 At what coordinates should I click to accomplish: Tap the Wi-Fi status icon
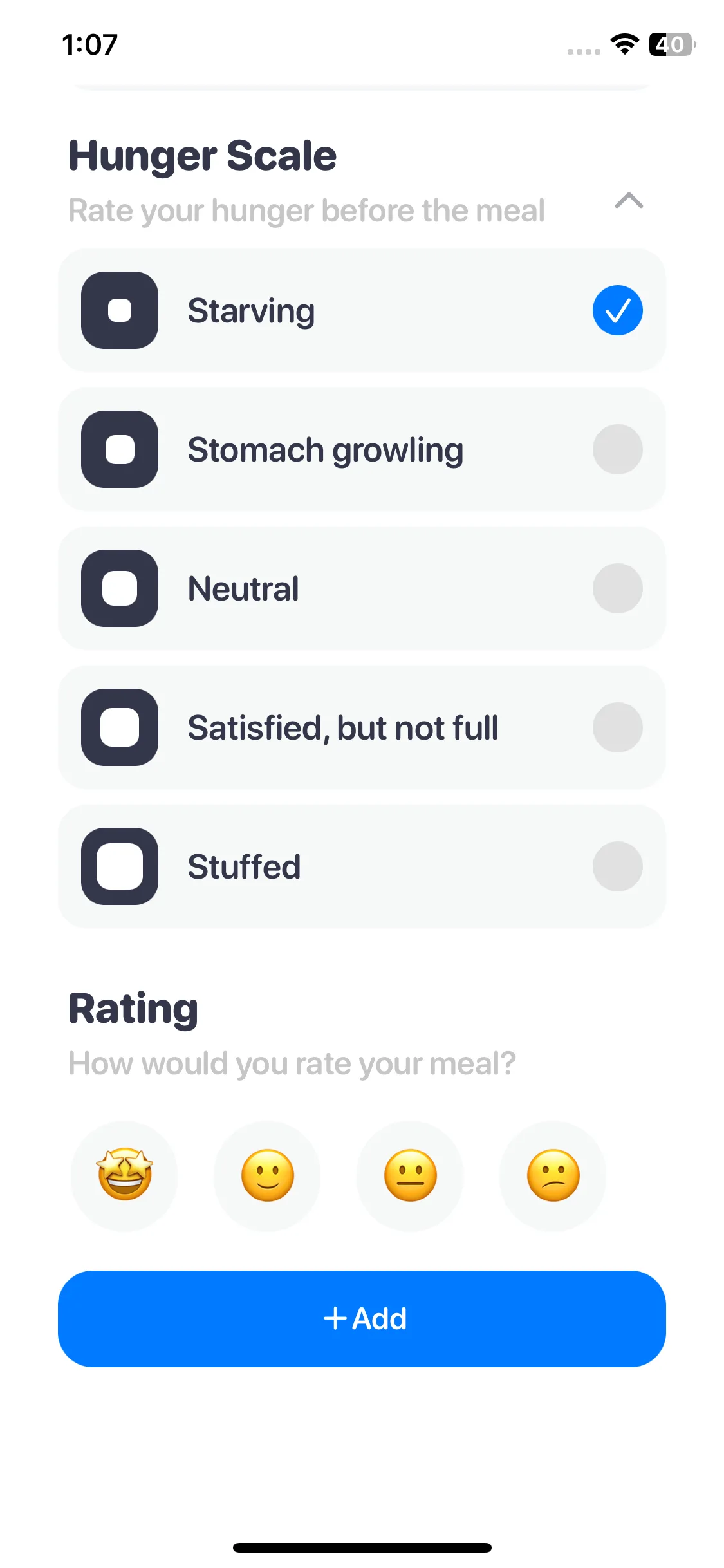coord(624,44)
